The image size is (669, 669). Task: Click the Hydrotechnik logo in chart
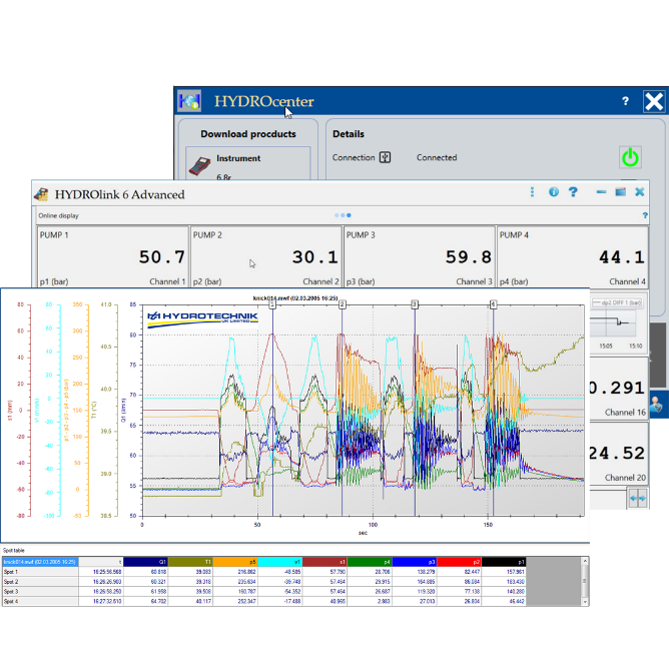pyautogui.click(x=202, y=318)
